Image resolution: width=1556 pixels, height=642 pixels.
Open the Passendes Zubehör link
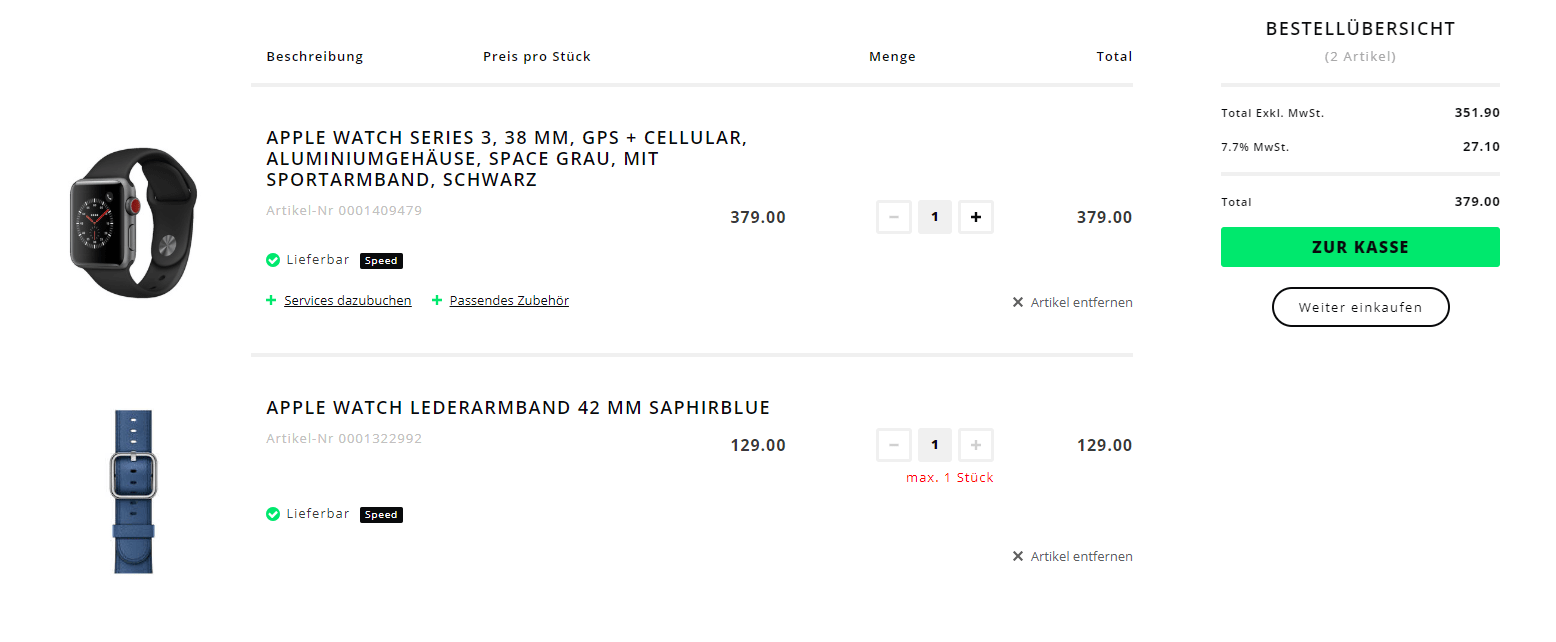[509, 300]
